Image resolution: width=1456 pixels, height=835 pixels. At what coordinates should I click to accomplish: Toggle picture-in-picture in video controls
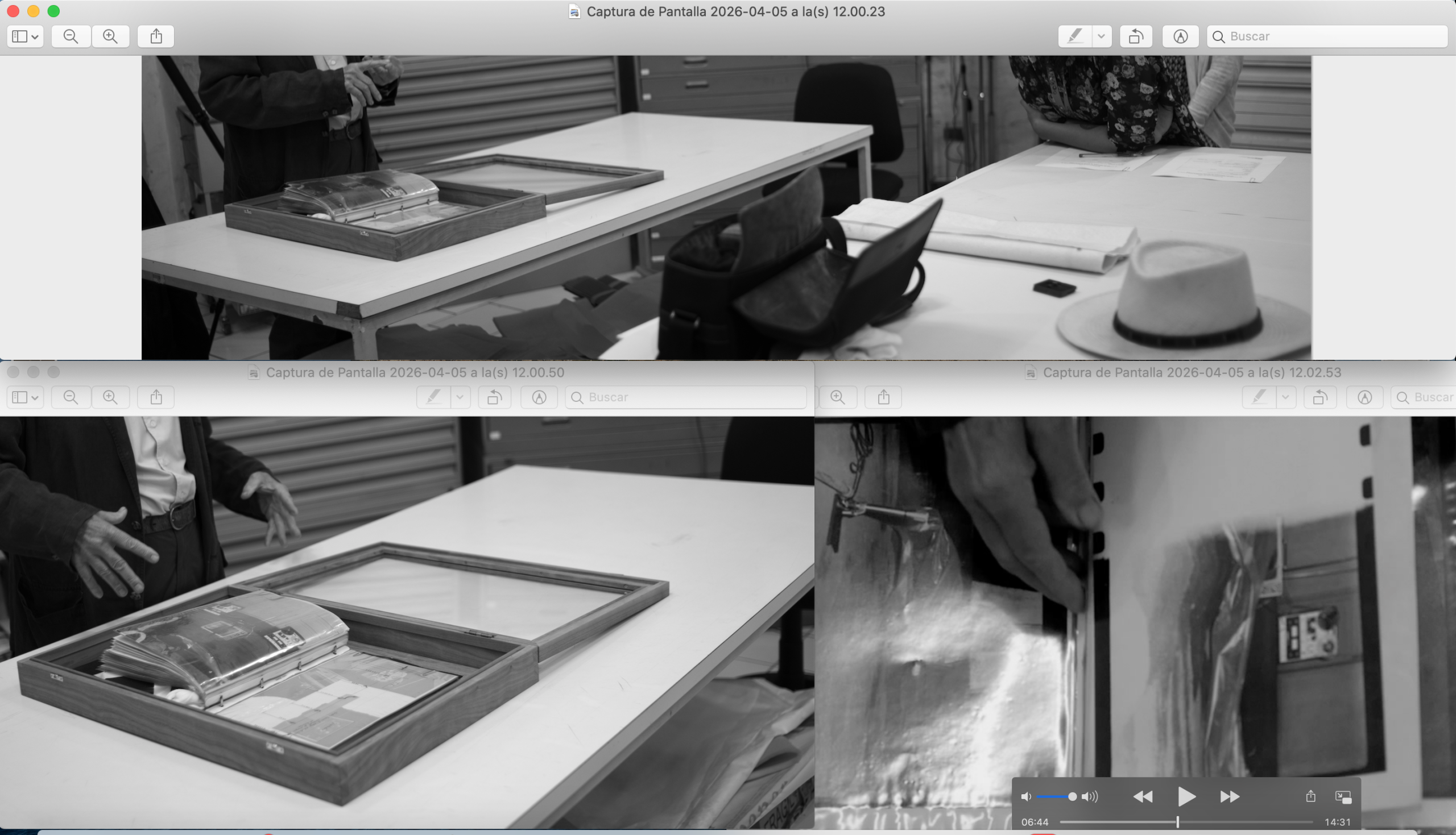pos(1343,796)
